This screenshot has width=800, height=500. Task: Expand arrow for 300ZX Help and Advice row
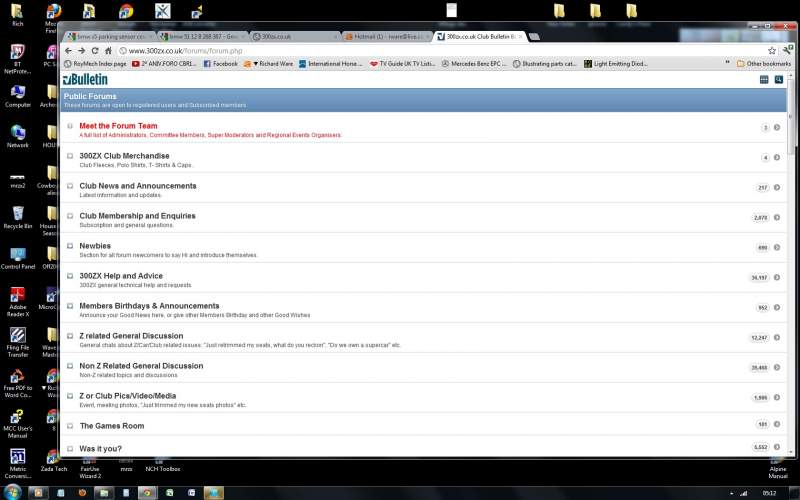coord(778,278)
